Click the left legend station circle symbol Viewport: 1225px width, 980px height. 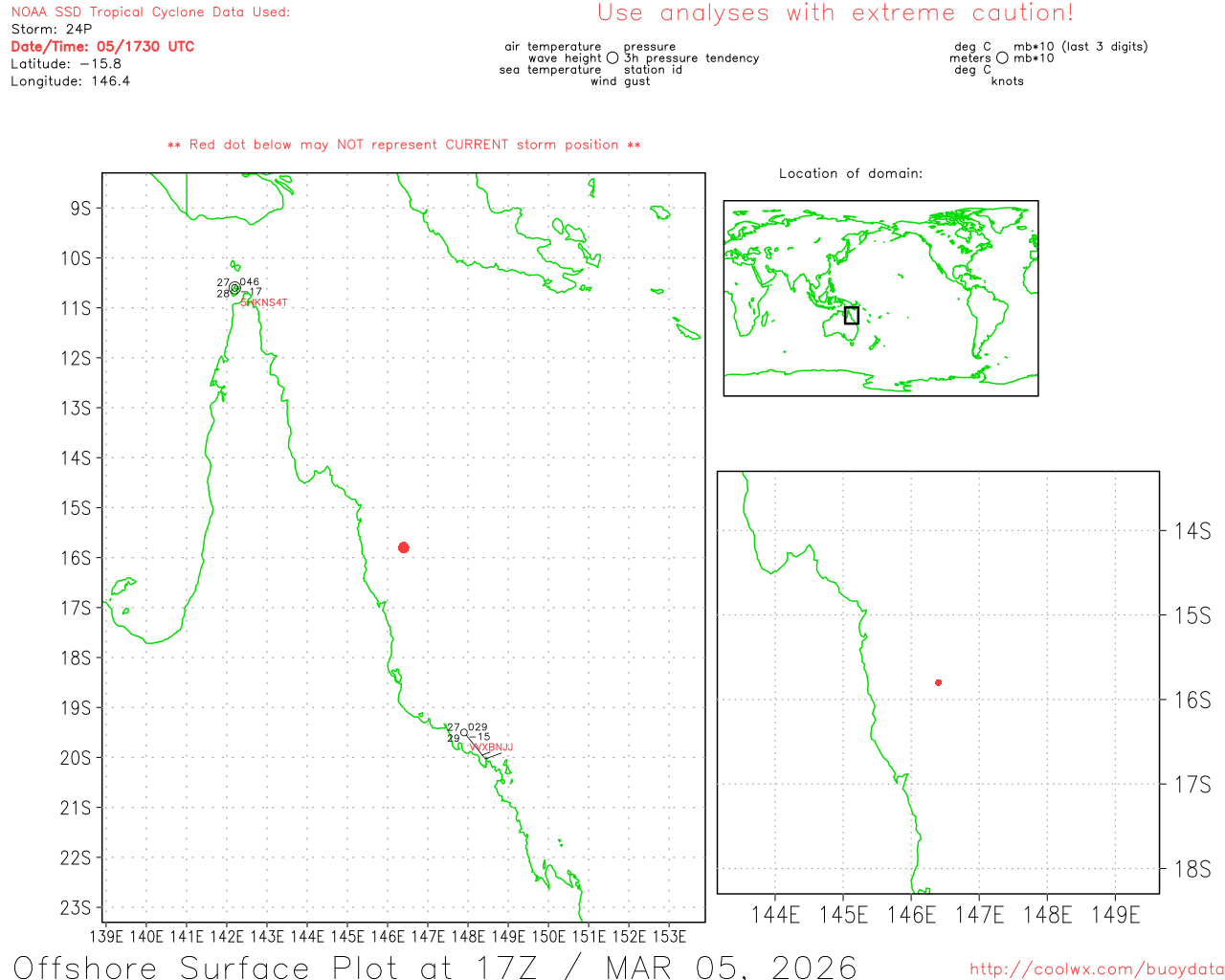click(x=612, y=58)
